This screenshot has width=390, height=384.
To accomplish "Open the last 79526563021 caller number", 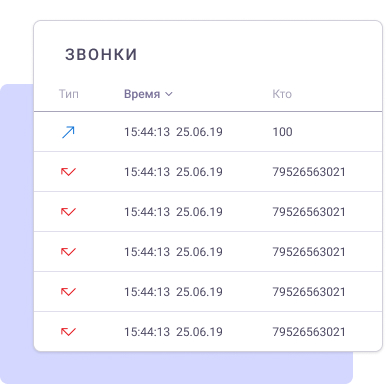I will [309, 332].
